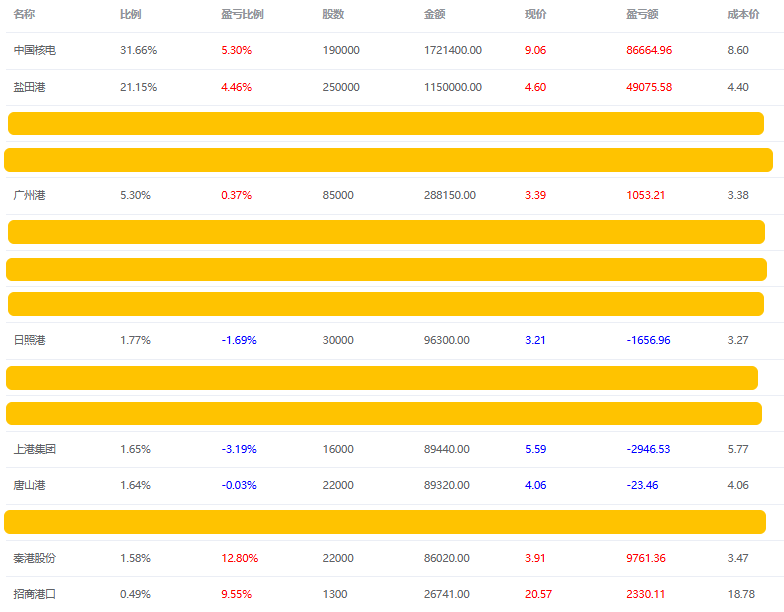
Task: Click the amount 288150.00
Action: [x=450, y=196]
